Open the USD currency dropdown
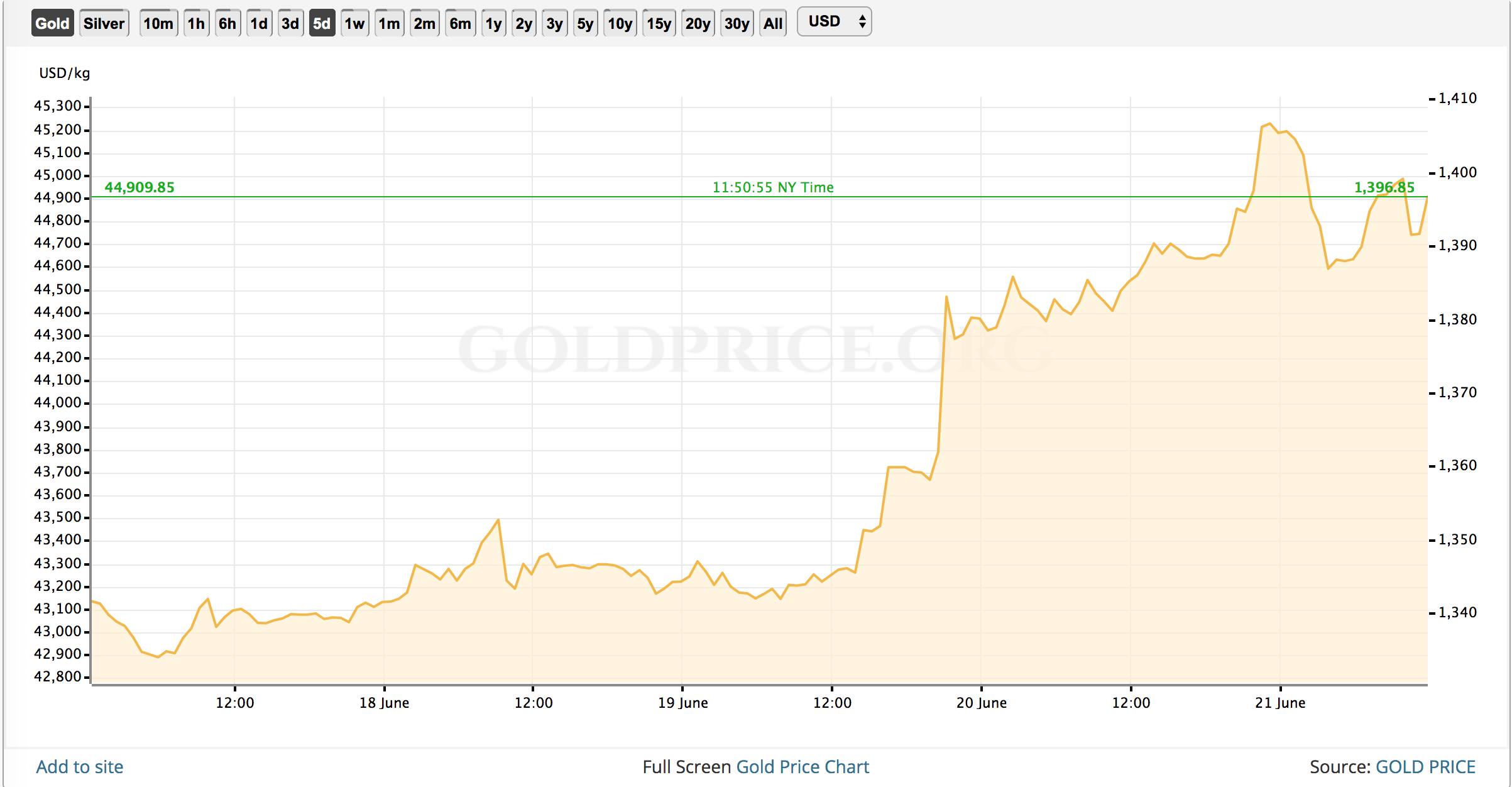The height and width of the screenshot is (787, 1512). click(834, 21)
